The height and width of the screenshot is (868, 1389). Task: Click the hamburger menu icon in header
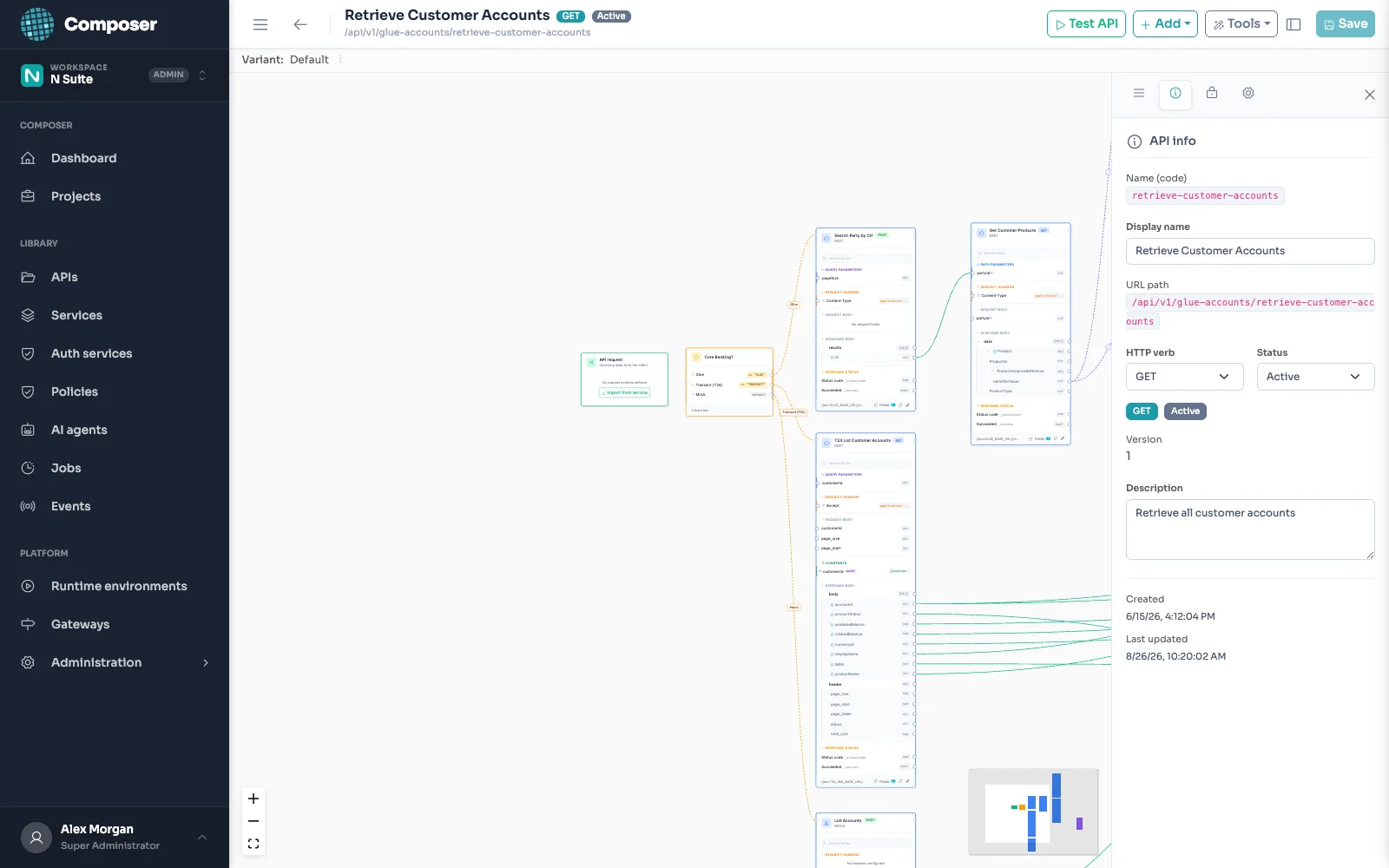[260, 24]
